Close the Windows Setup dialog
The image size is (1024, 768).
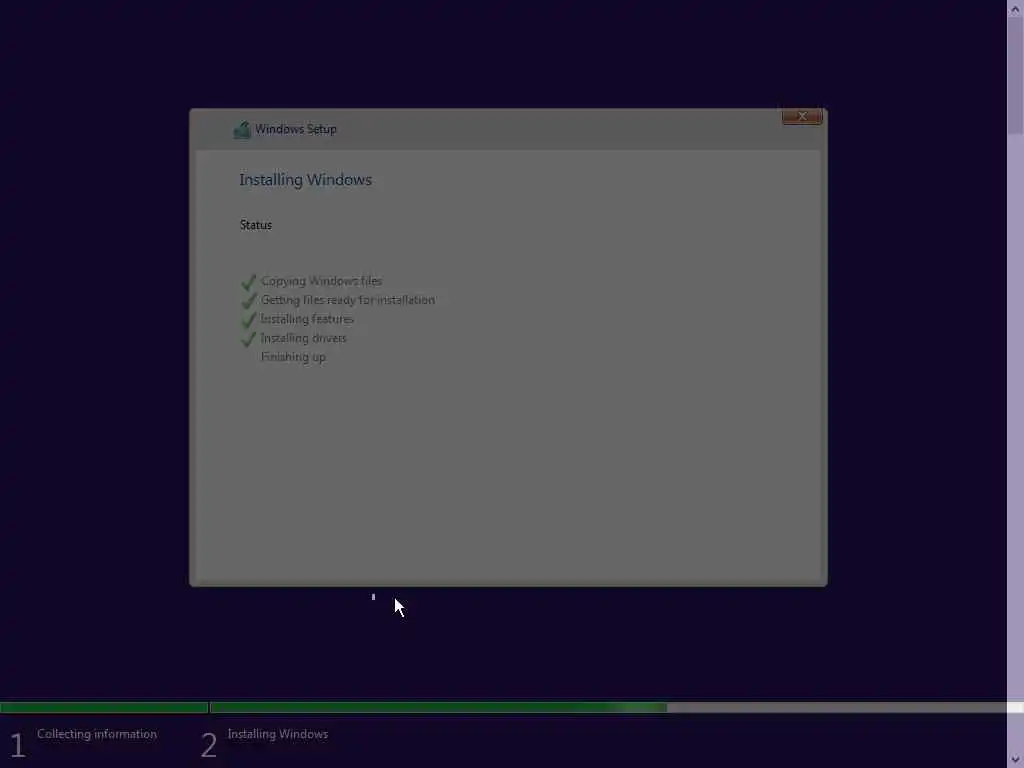[802, 116]
